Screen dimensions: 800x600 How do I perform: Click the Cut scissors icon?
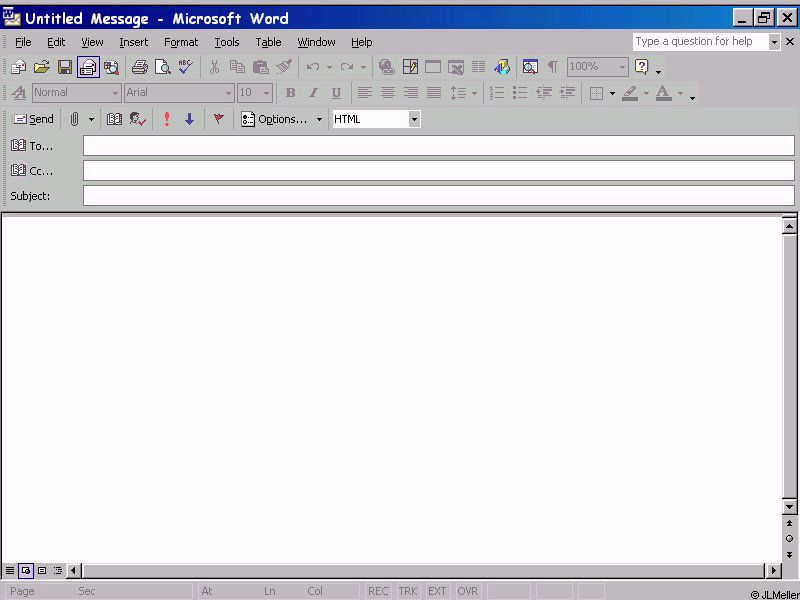(214, 67)
